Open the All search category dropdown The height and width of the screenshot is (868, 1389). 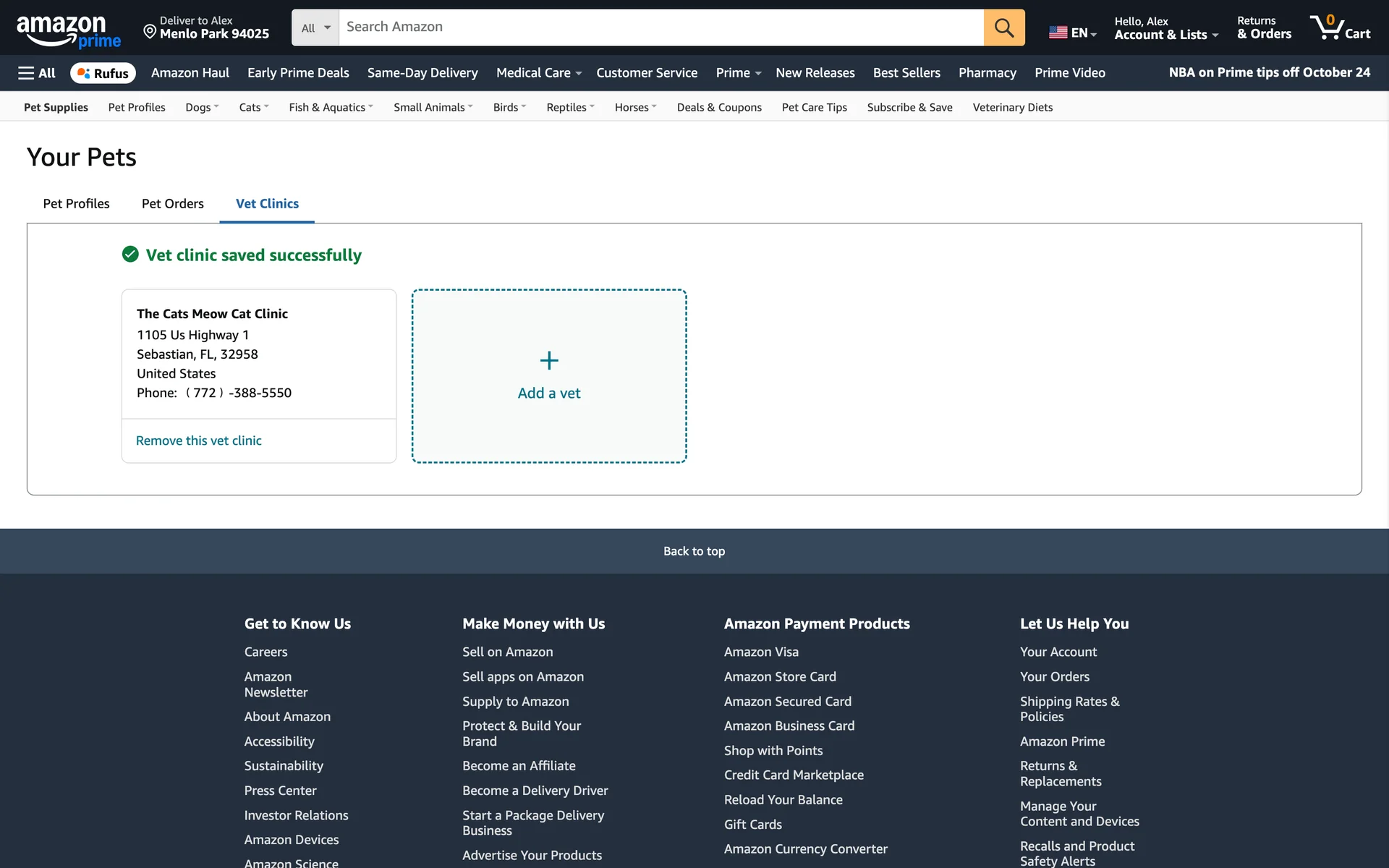315,27
